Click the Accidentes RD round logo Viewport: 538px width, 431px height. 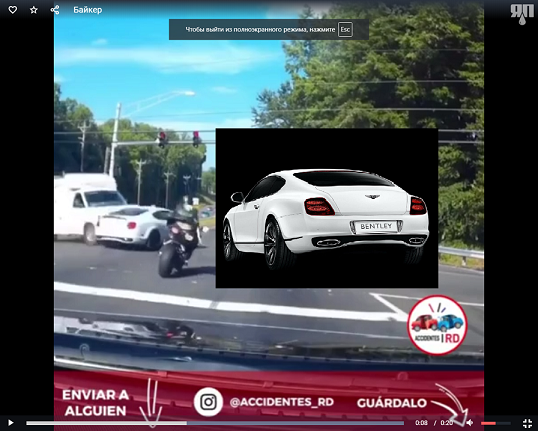[437, 325]
